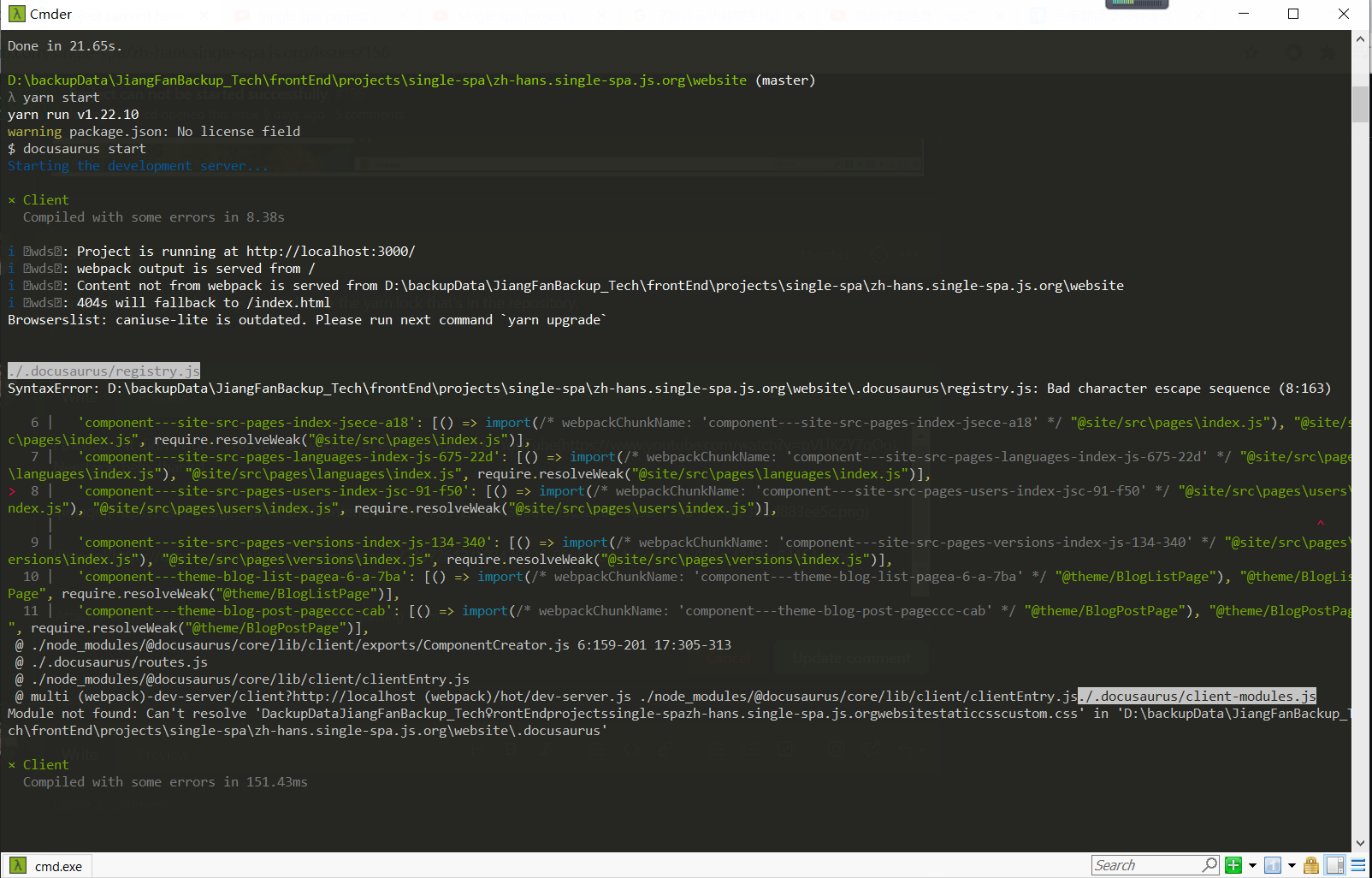Click the lock console icon
The image size is (1372, 878).
pos(1311,865)
